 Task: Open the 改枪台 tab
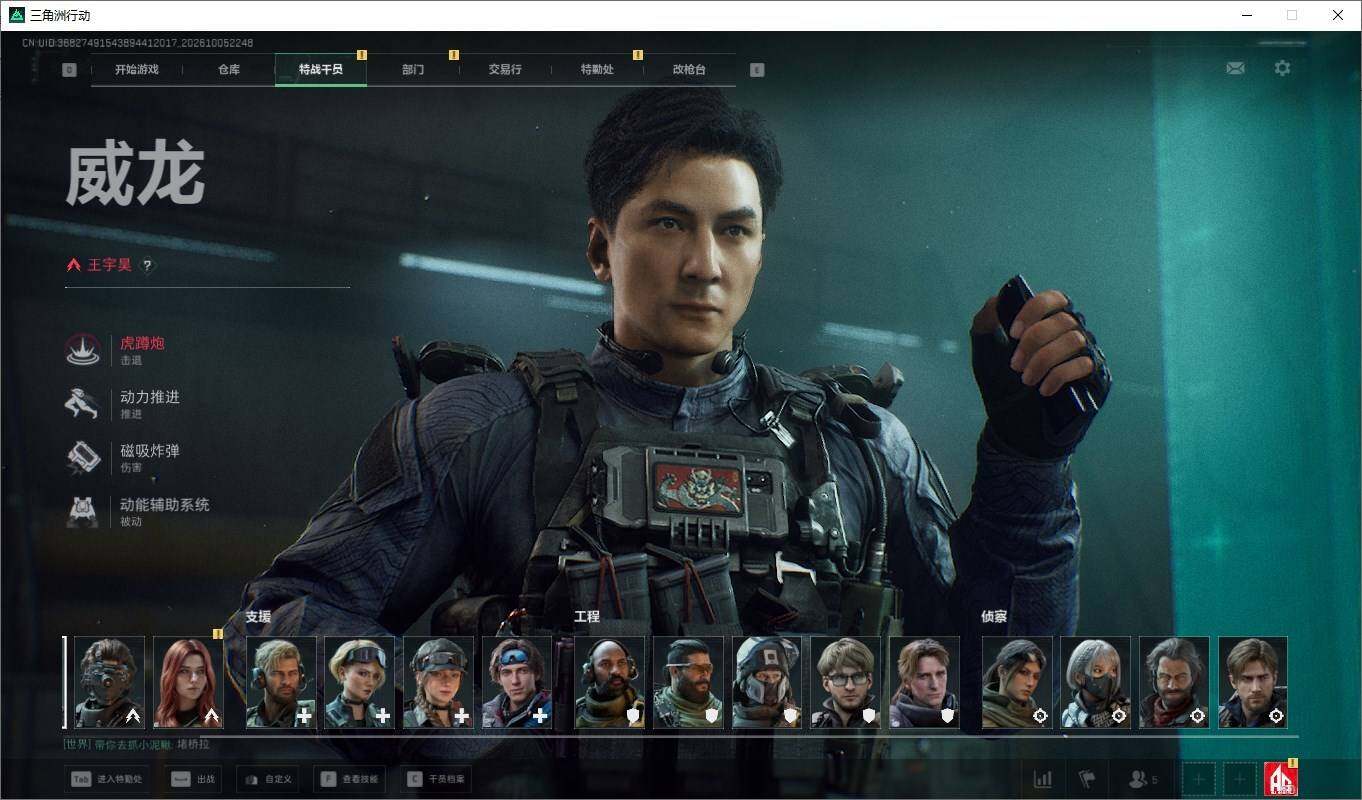[x=689, y=70]
